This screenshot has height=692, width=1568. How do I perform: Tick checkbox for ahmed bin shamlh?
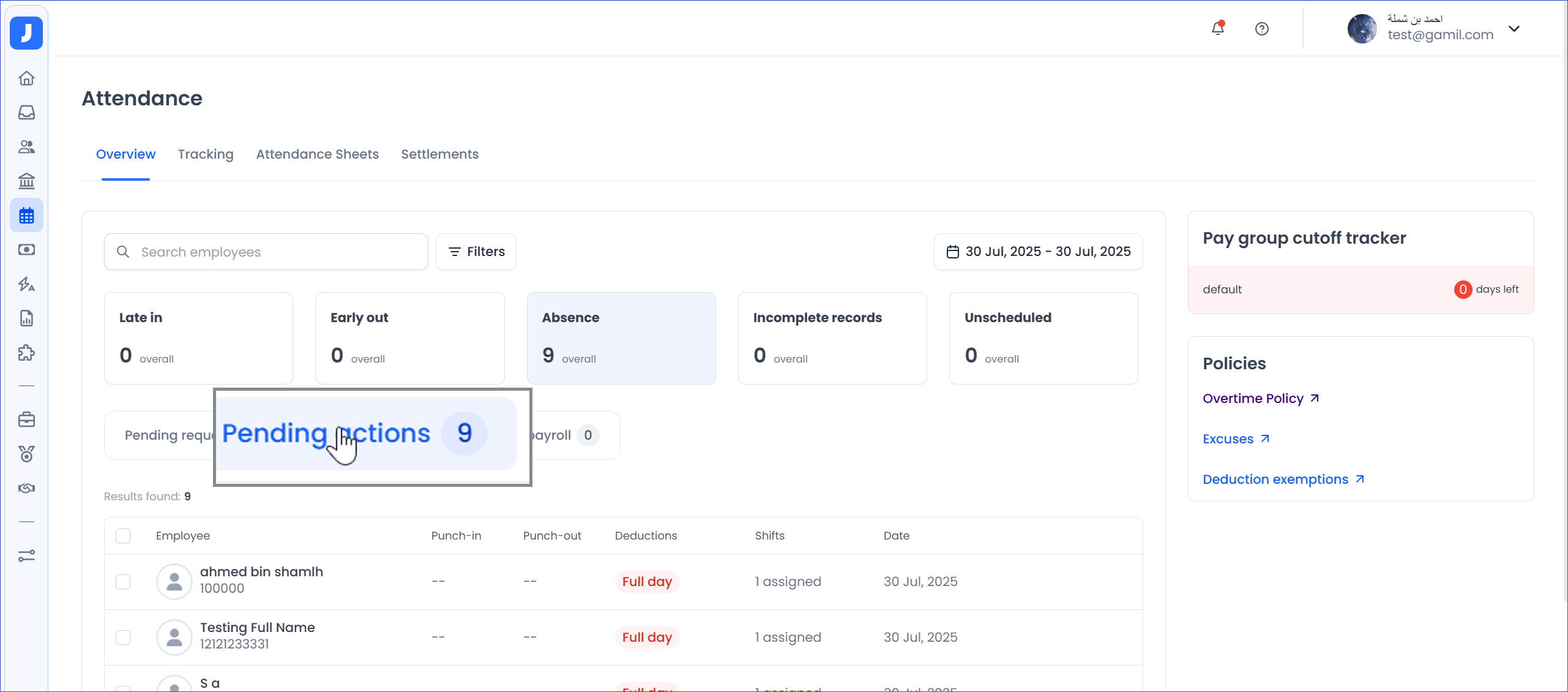point(123,582)
